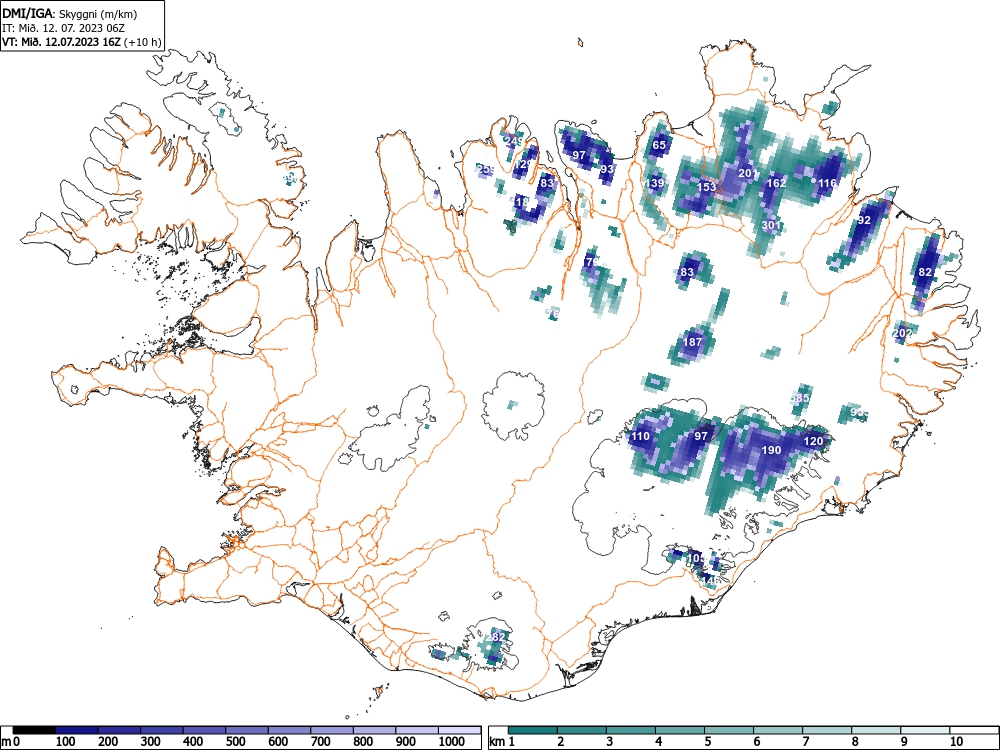Click the teal swatch between 4 and 5 km
1000x750 pixels.
tap(680, 730)
